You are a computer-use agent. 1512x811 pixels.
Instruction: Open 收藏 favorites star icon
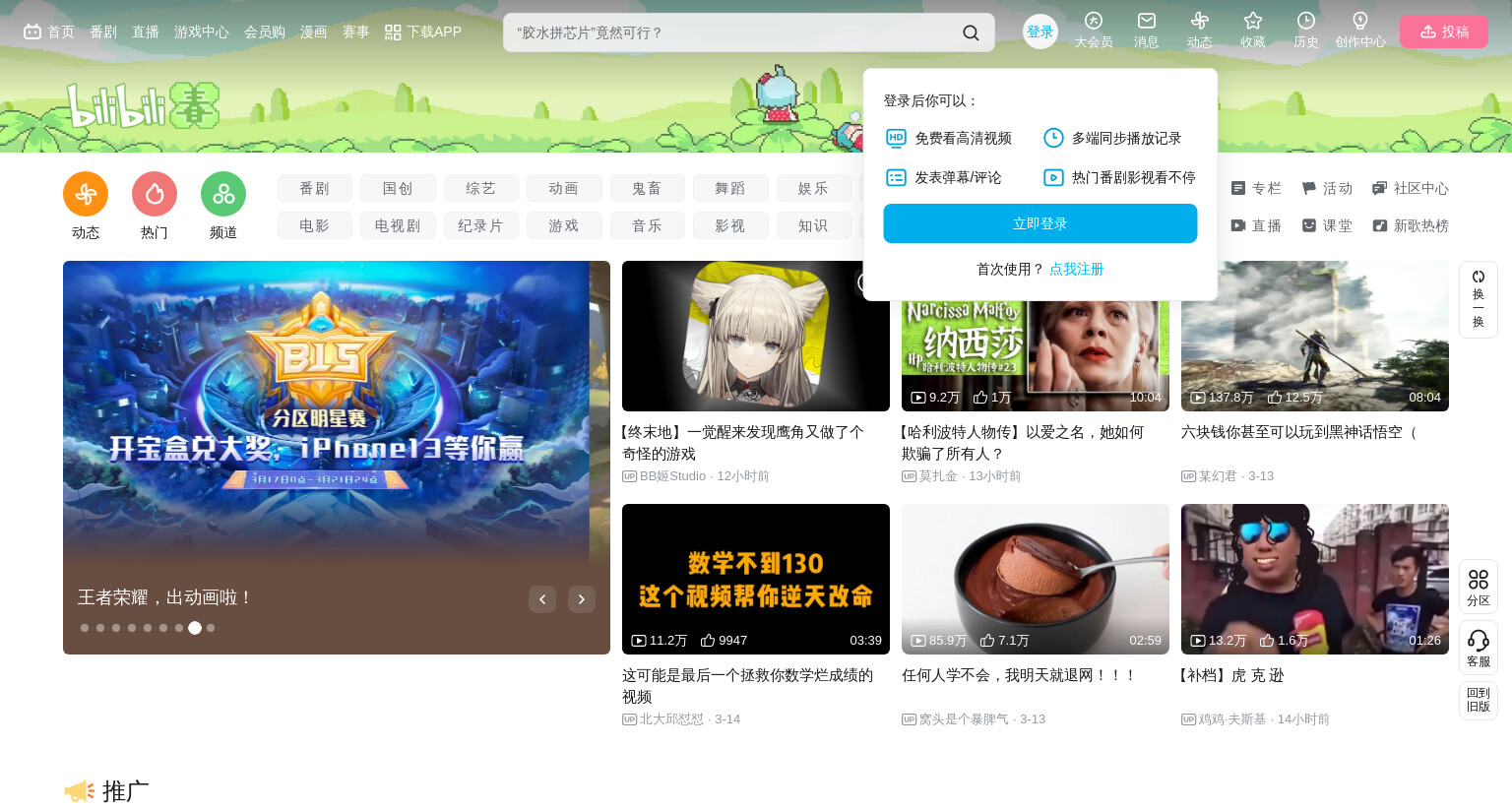click(1253, 21)
